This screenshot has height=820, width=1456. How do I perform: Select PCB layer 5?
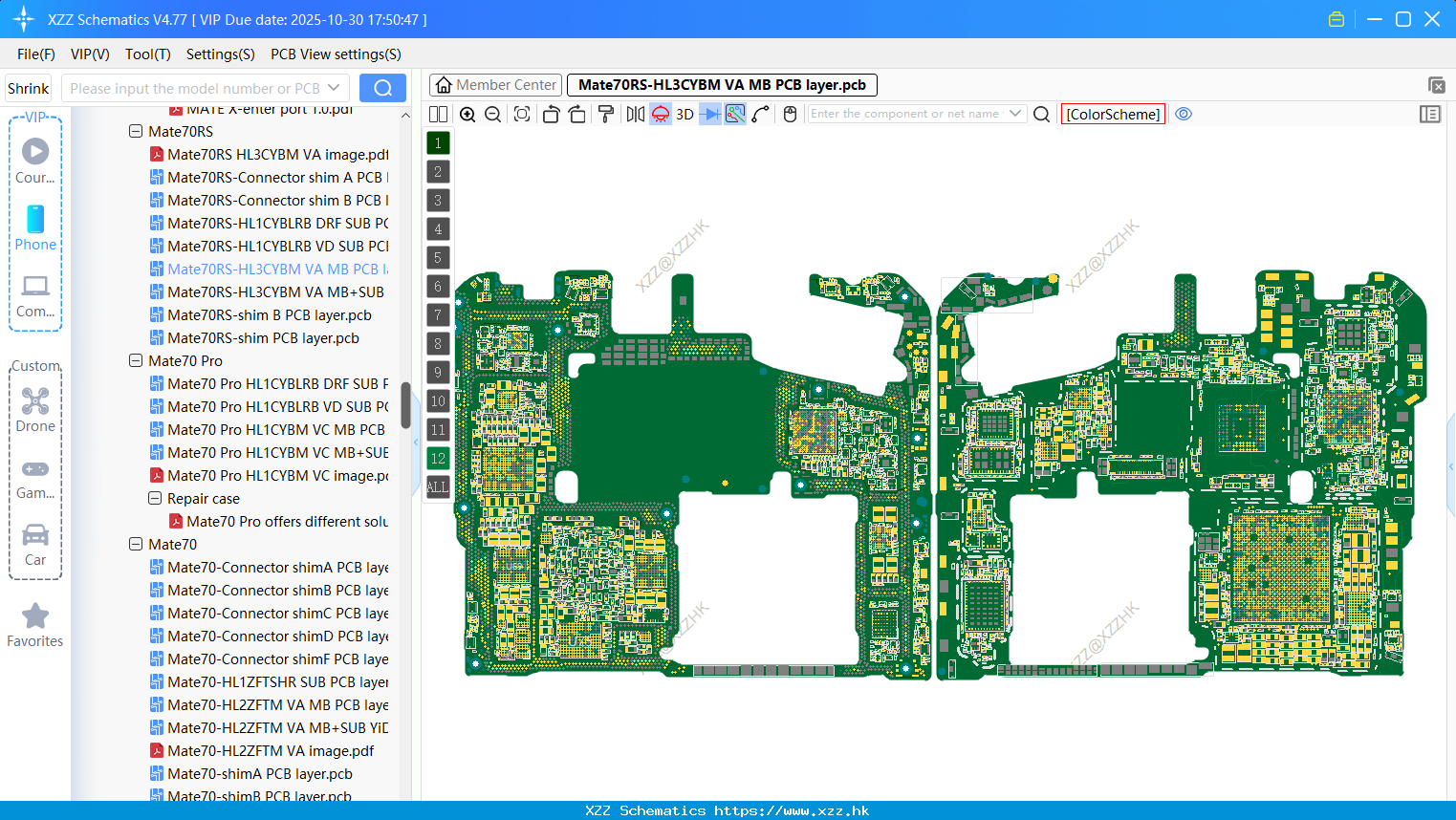438,258
